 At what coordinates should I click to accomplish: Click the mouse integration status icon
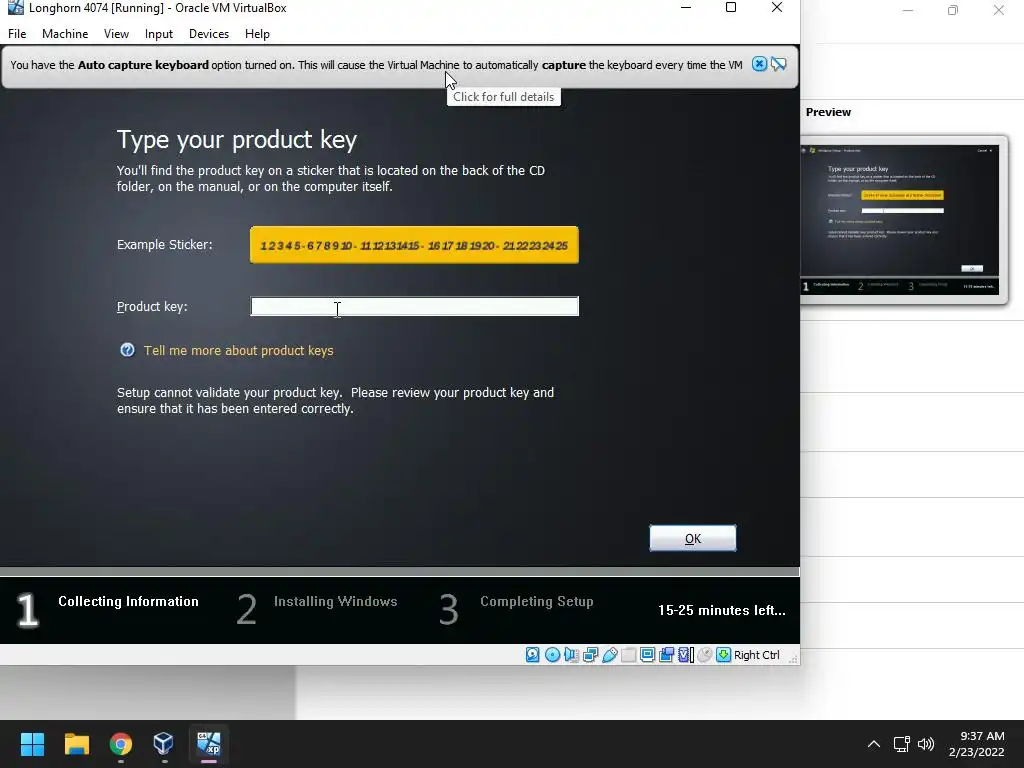coord(705,654)
